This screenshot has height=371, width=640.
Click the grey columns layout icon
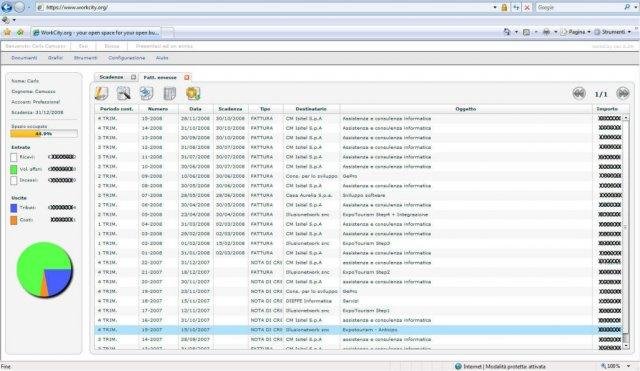click(169, 93)
